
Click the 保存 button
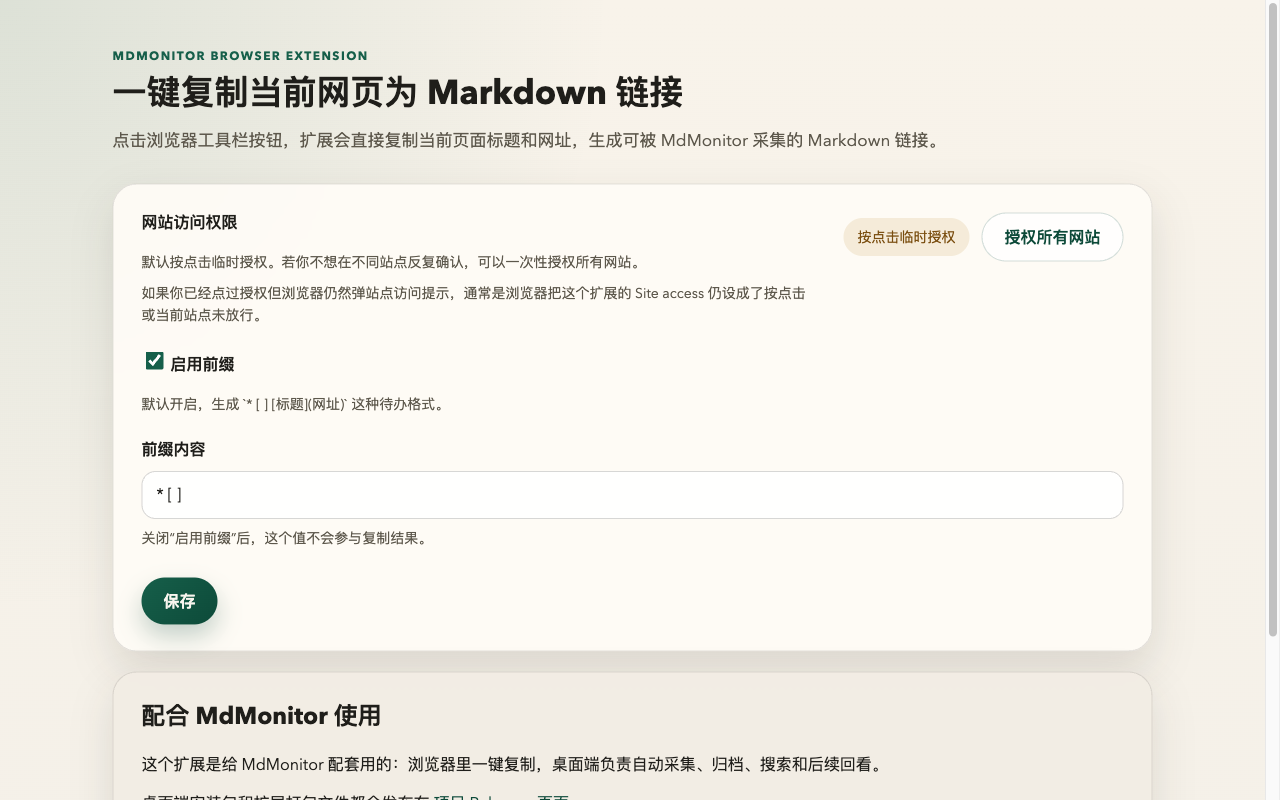click(179, 601)
